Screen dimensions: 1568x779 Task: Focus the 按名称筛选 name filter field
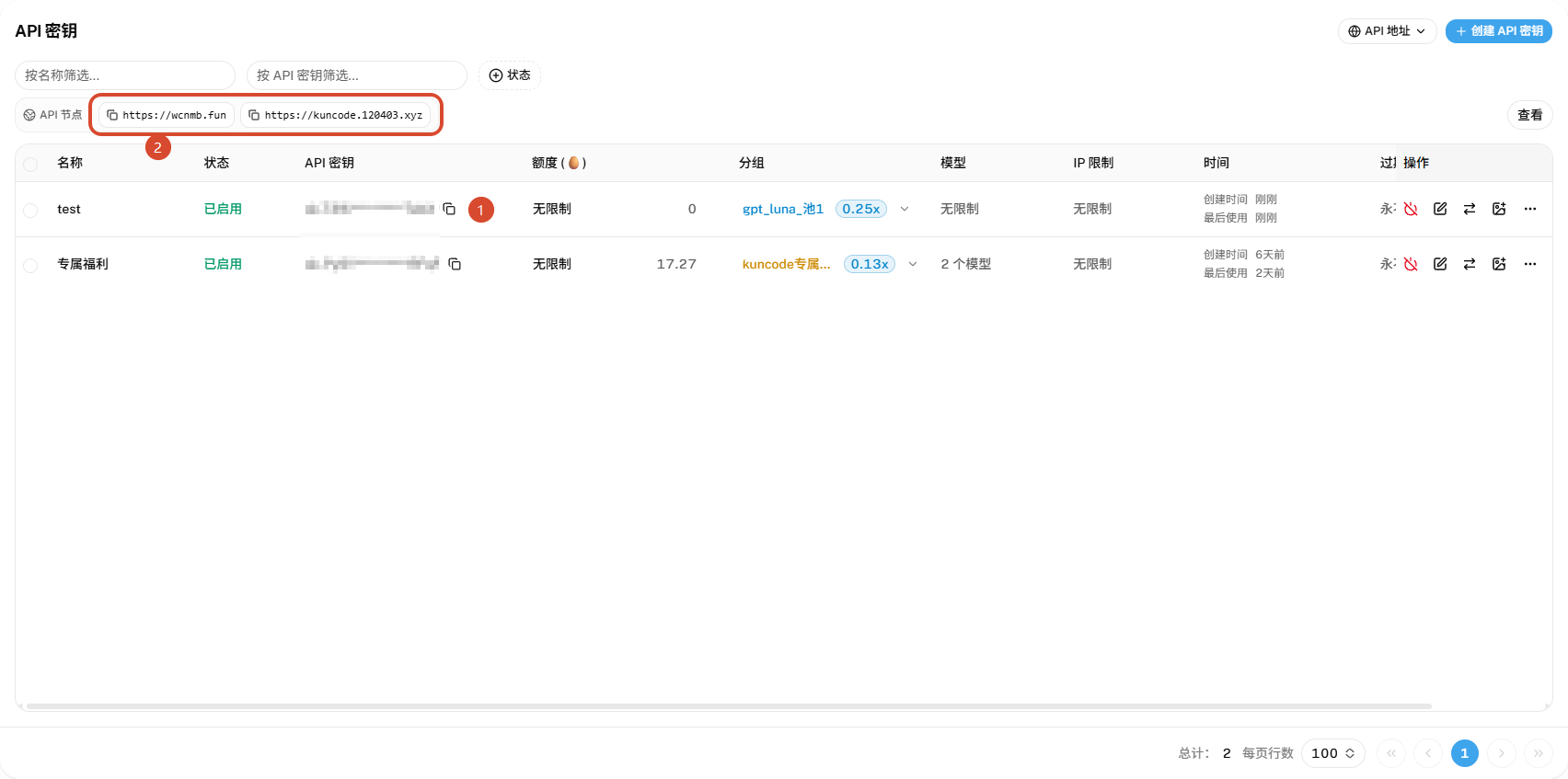[125, 75]
